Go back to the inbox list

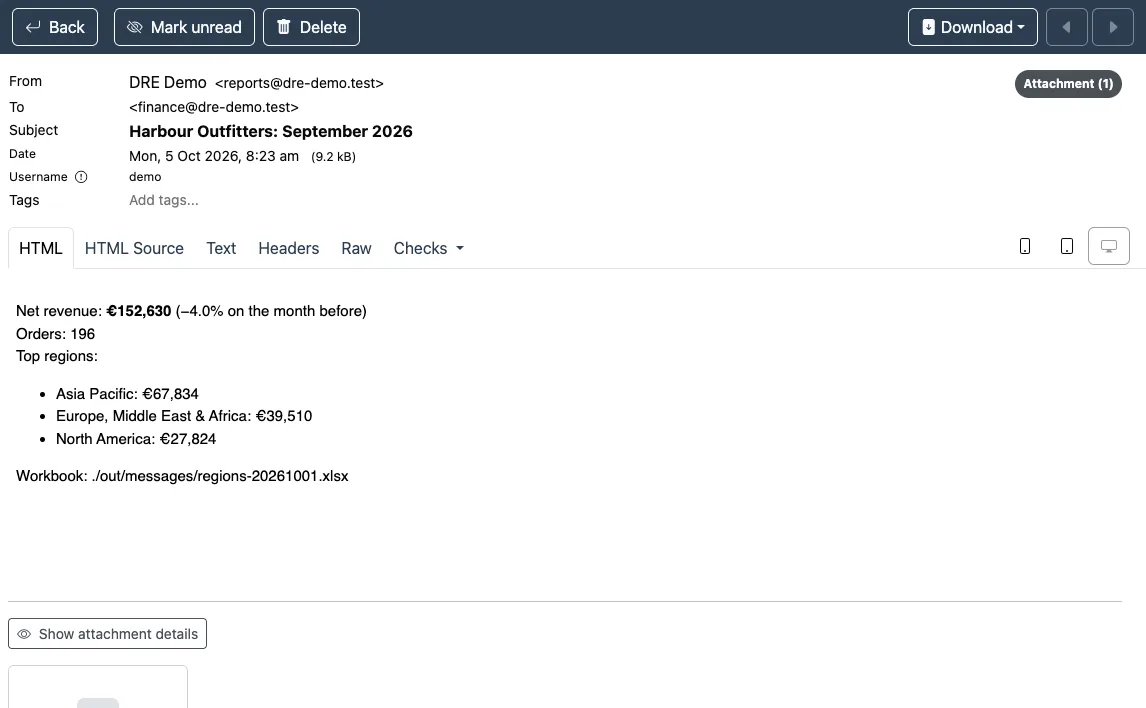click(55, 27)
